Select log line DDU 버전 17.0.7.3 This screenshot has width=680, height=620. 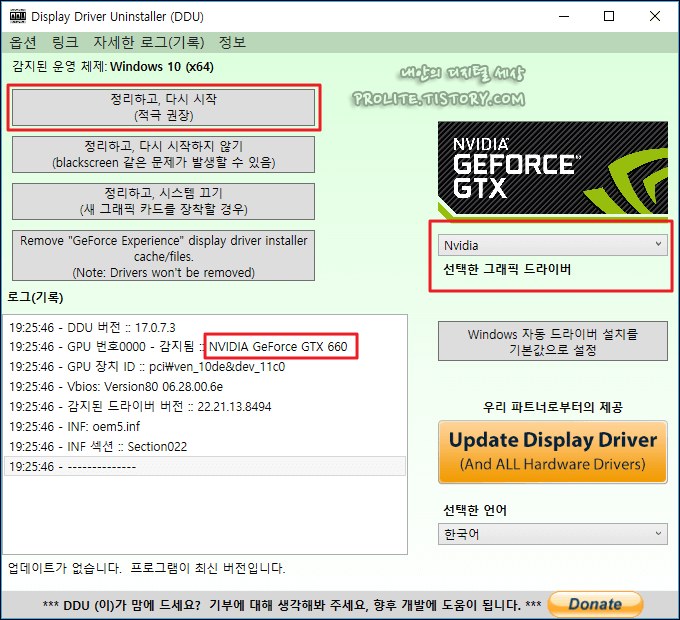pyautogui.click(x=205, y=327)
